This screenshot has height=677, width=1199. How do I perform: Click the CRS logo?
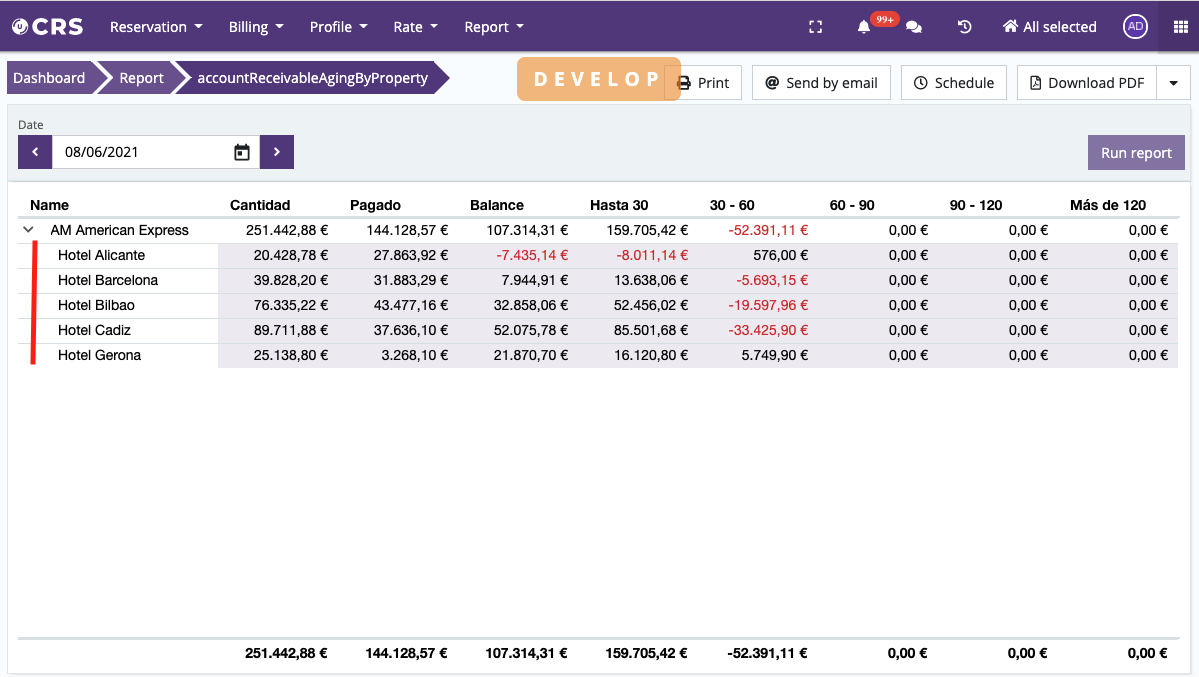48,27
